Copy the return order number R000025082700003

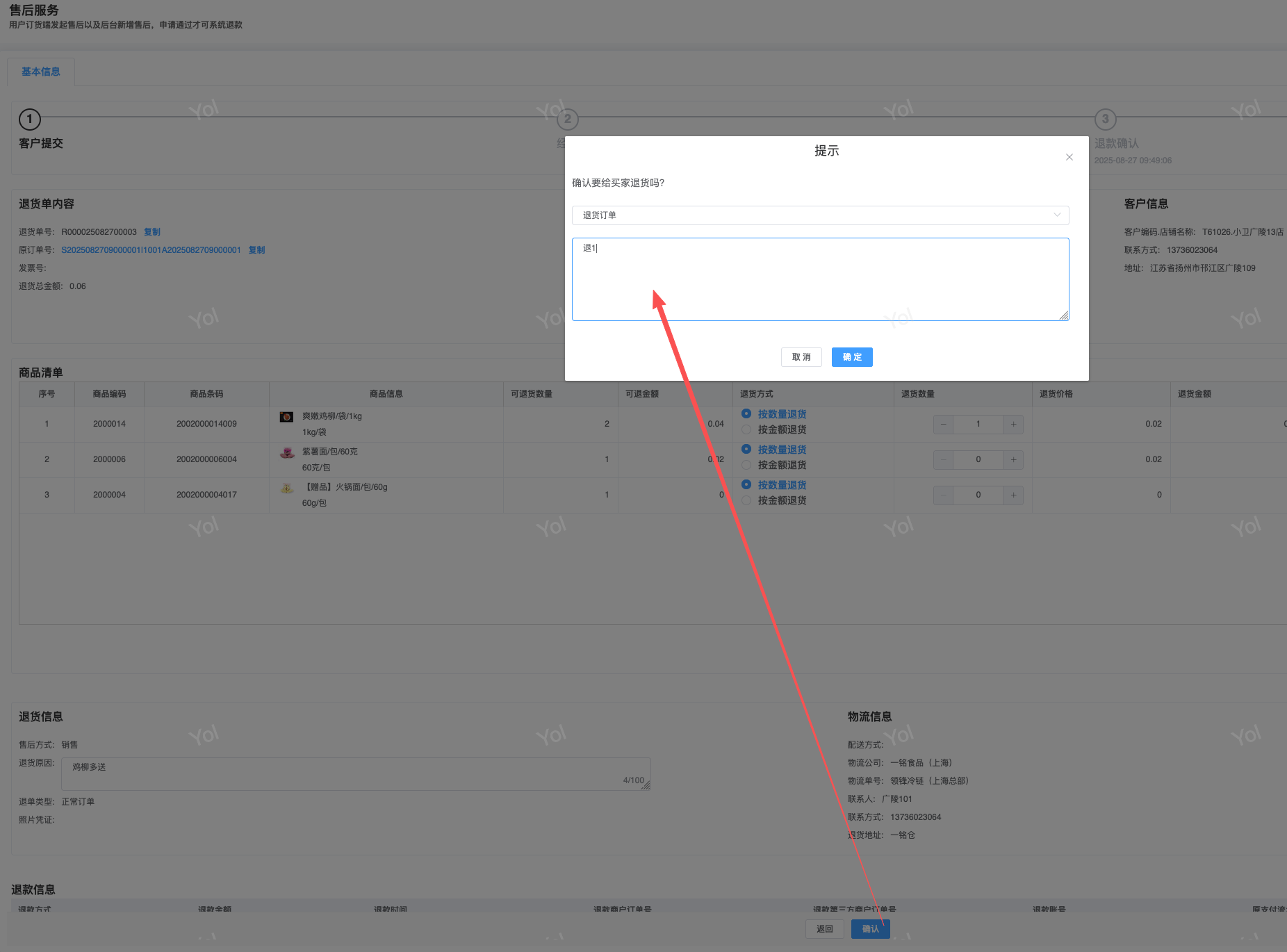pyautogui.click(x=152, y=232)
